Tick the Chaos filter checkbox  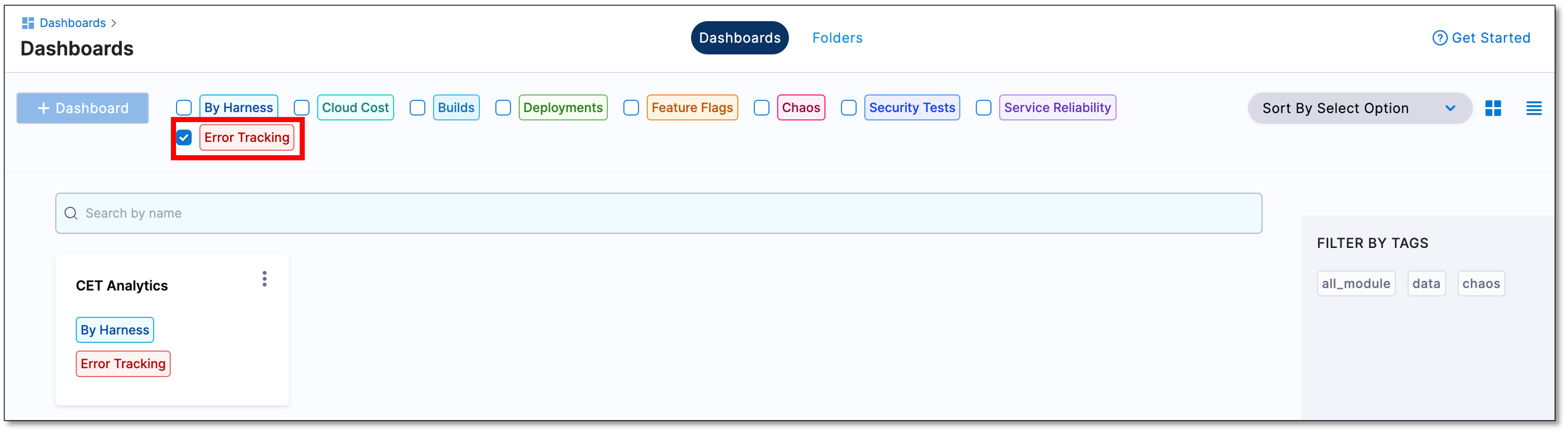[762, 107]
